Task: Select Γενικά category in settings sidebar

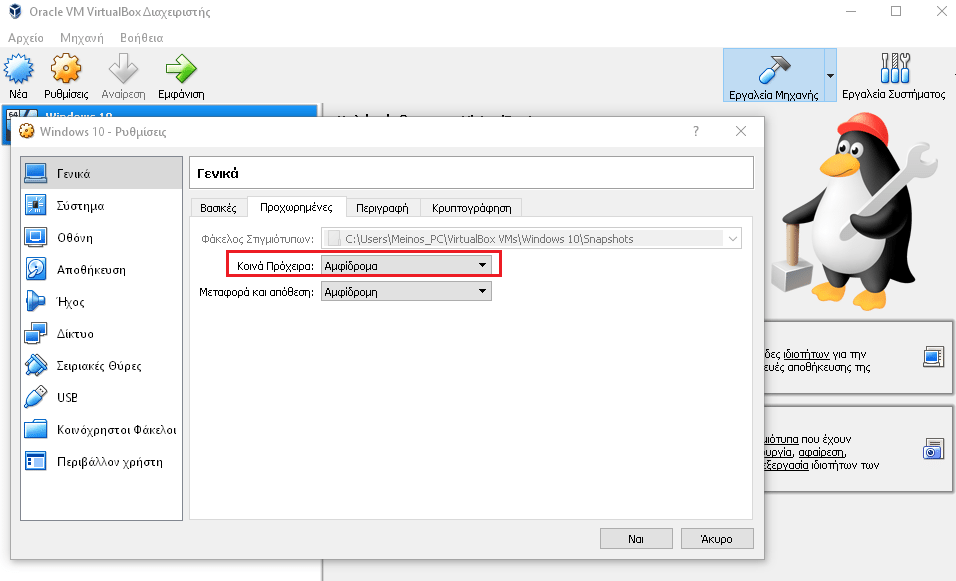Action: pos(101,173)
